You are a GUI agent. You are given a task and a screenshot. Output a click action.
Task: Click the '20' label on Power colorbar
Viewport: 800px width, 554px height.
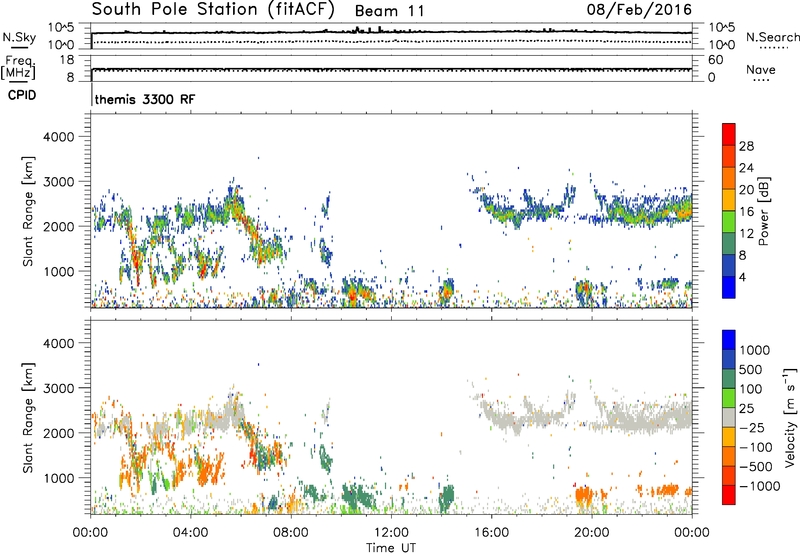click(746, 190)
